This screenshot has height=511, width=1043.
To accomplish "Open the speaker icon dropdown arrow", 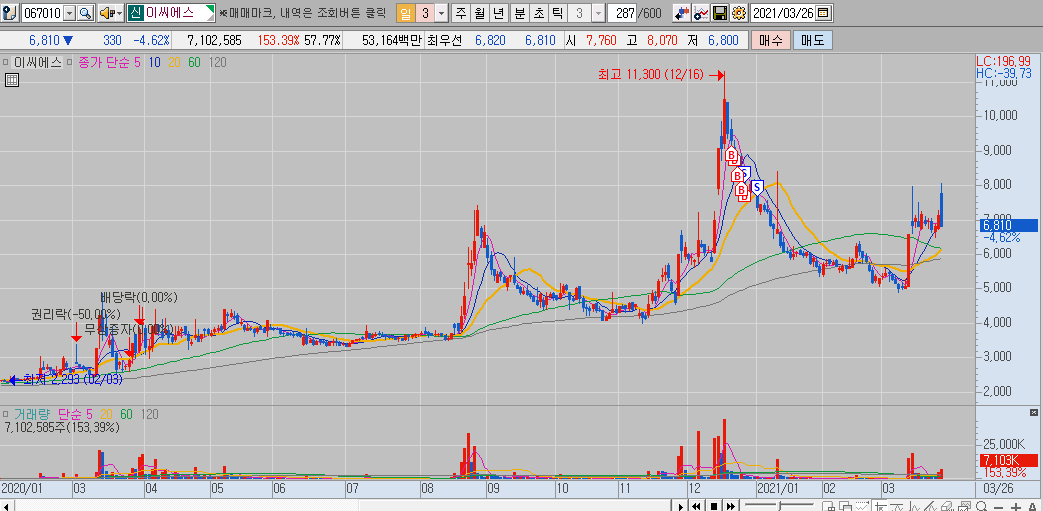I will click(118, 13).
